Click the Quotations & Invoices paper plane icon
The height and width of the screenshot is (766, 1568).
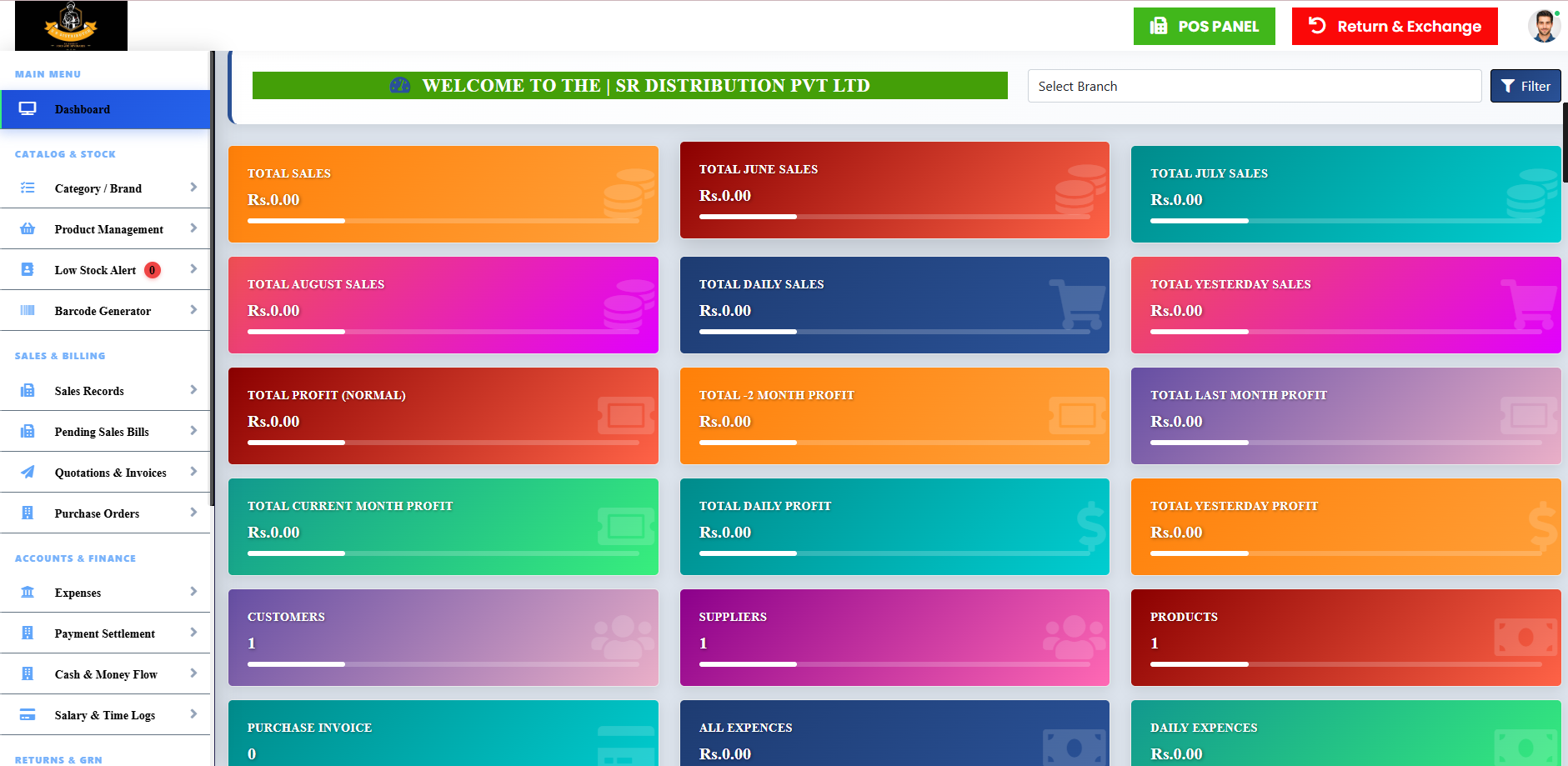click(x=28, y=473)
